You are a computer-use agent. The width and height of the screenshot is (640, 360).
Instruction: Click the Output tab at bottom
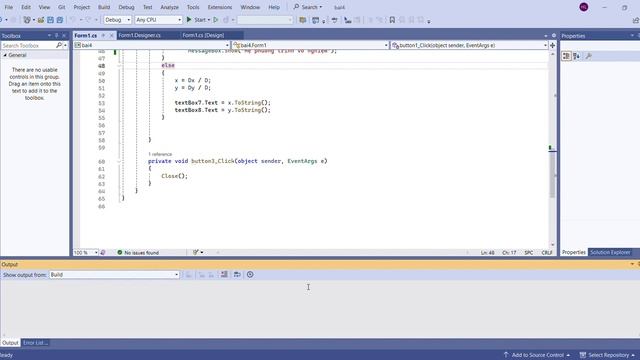click(10, 343)
